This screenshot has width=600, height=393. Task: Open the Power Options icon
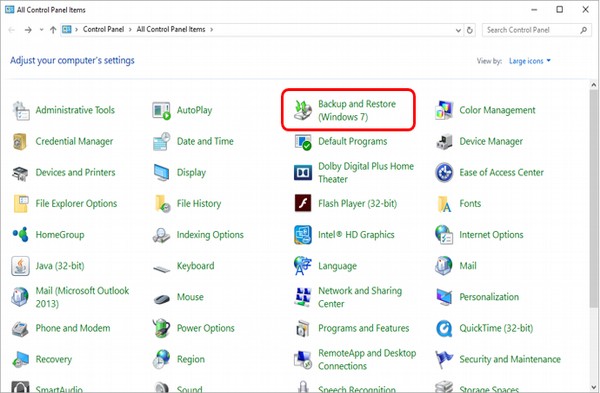(161, 328)
